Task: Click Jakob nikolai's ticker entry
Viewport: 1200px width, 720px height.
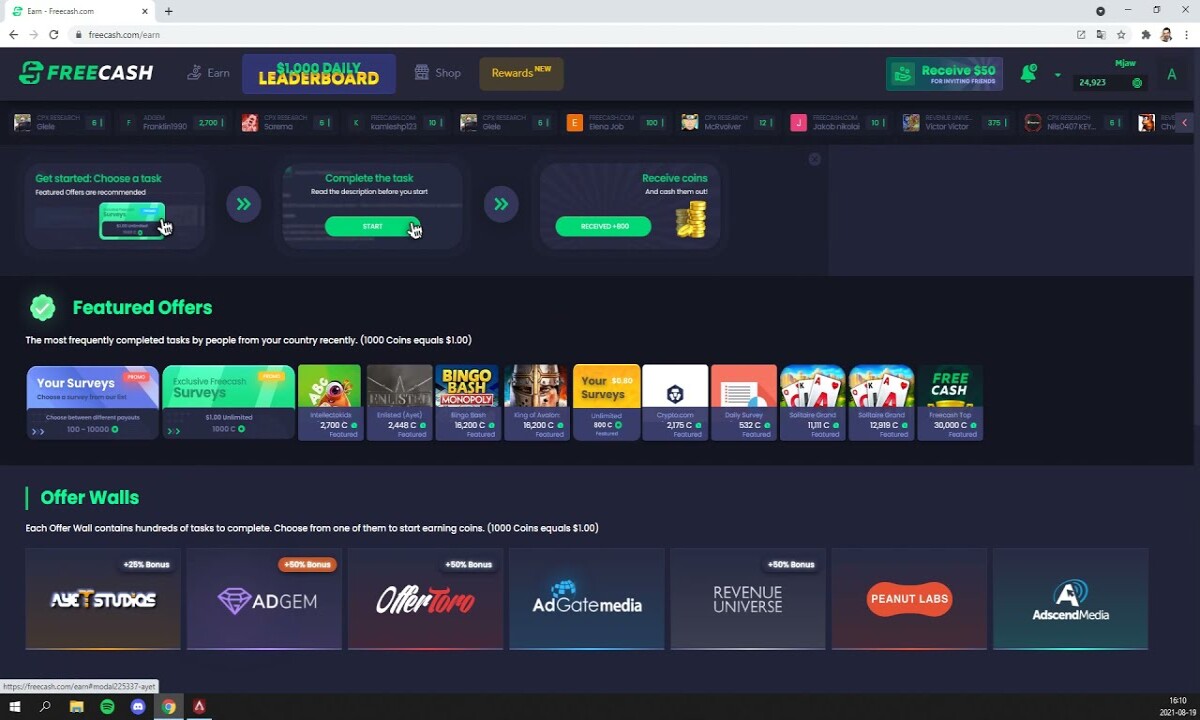Action: click(x=840, y=123)
